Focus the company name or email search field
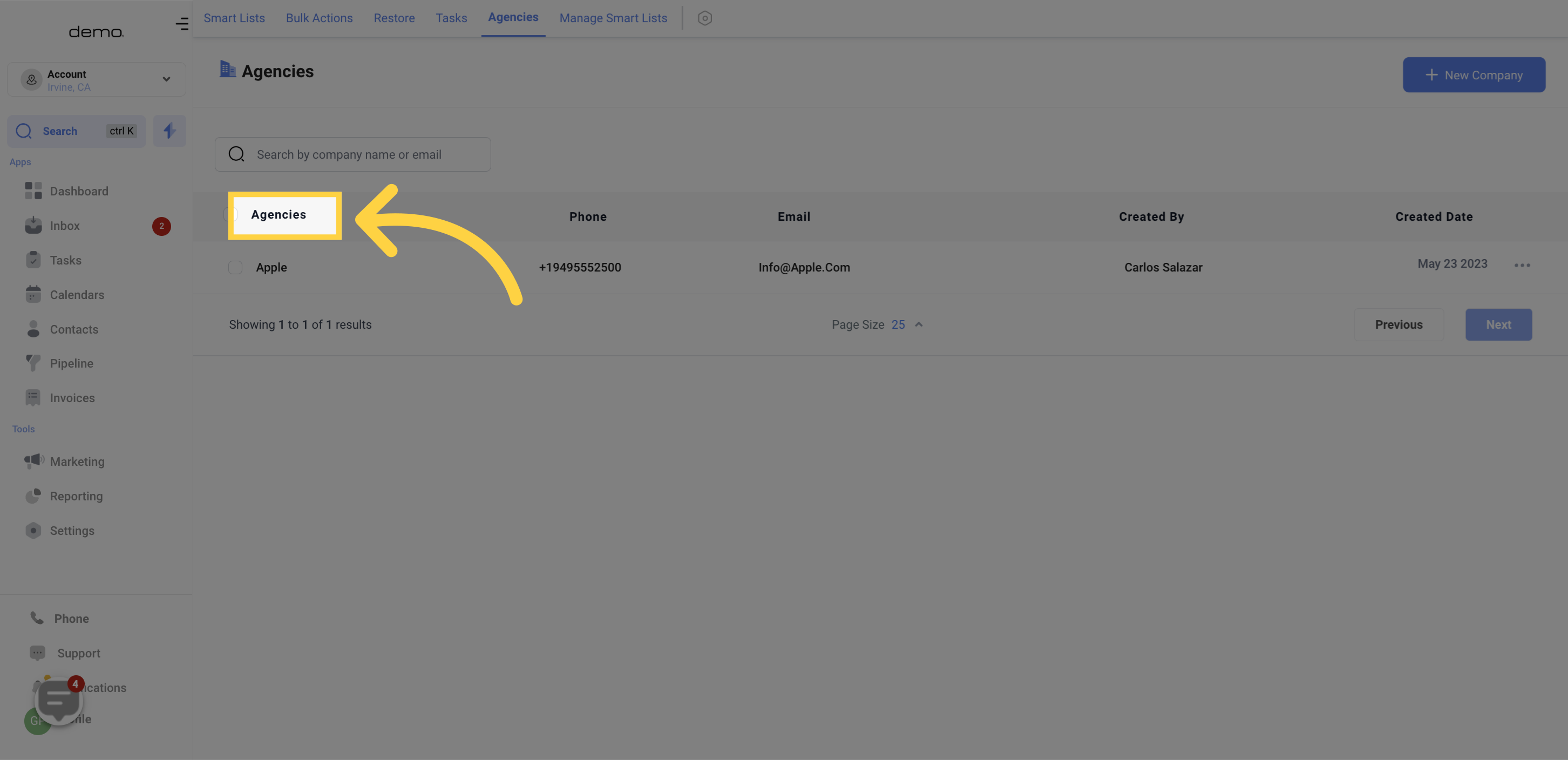This screenshot has height=760, width=1568. [x=352, y=154]
